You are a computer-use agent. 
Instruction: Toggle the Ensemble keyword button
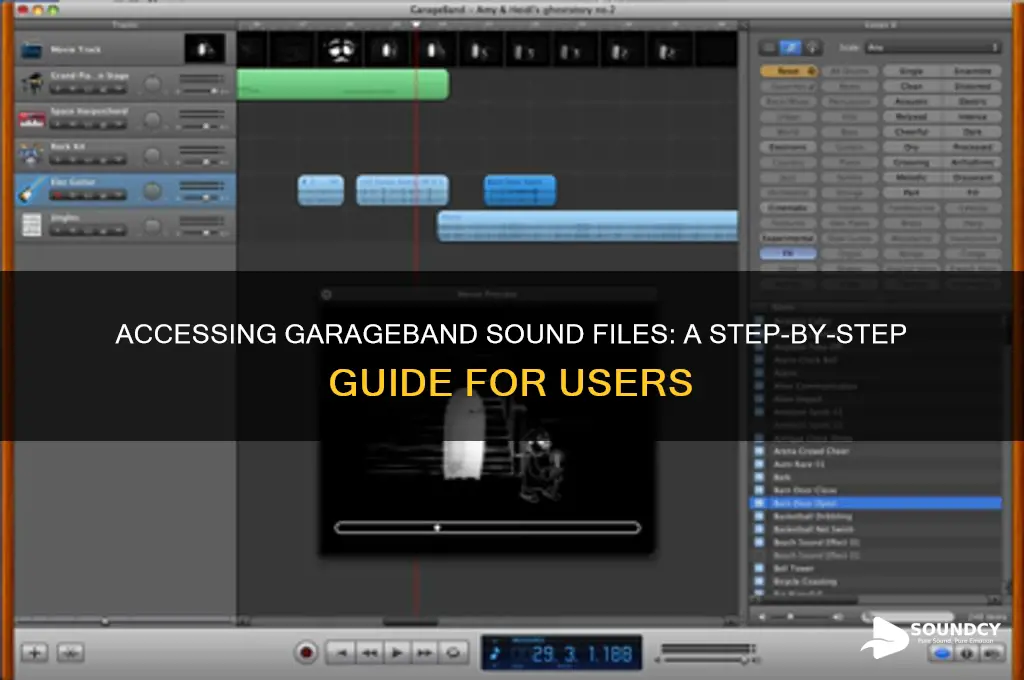coord(972,71)
